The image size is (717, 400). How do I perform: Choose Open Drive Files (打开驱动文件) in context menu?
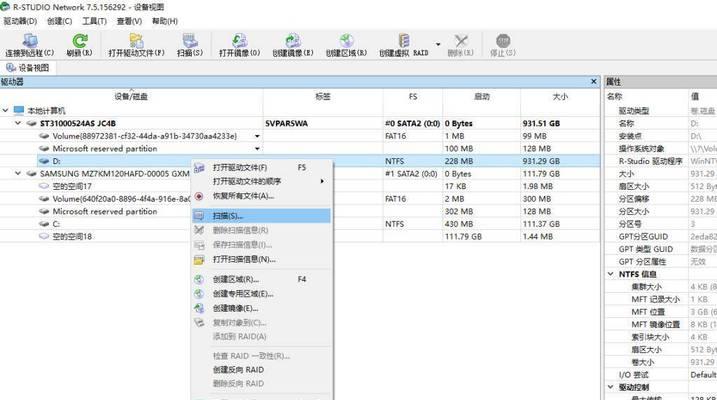[261, 168]
